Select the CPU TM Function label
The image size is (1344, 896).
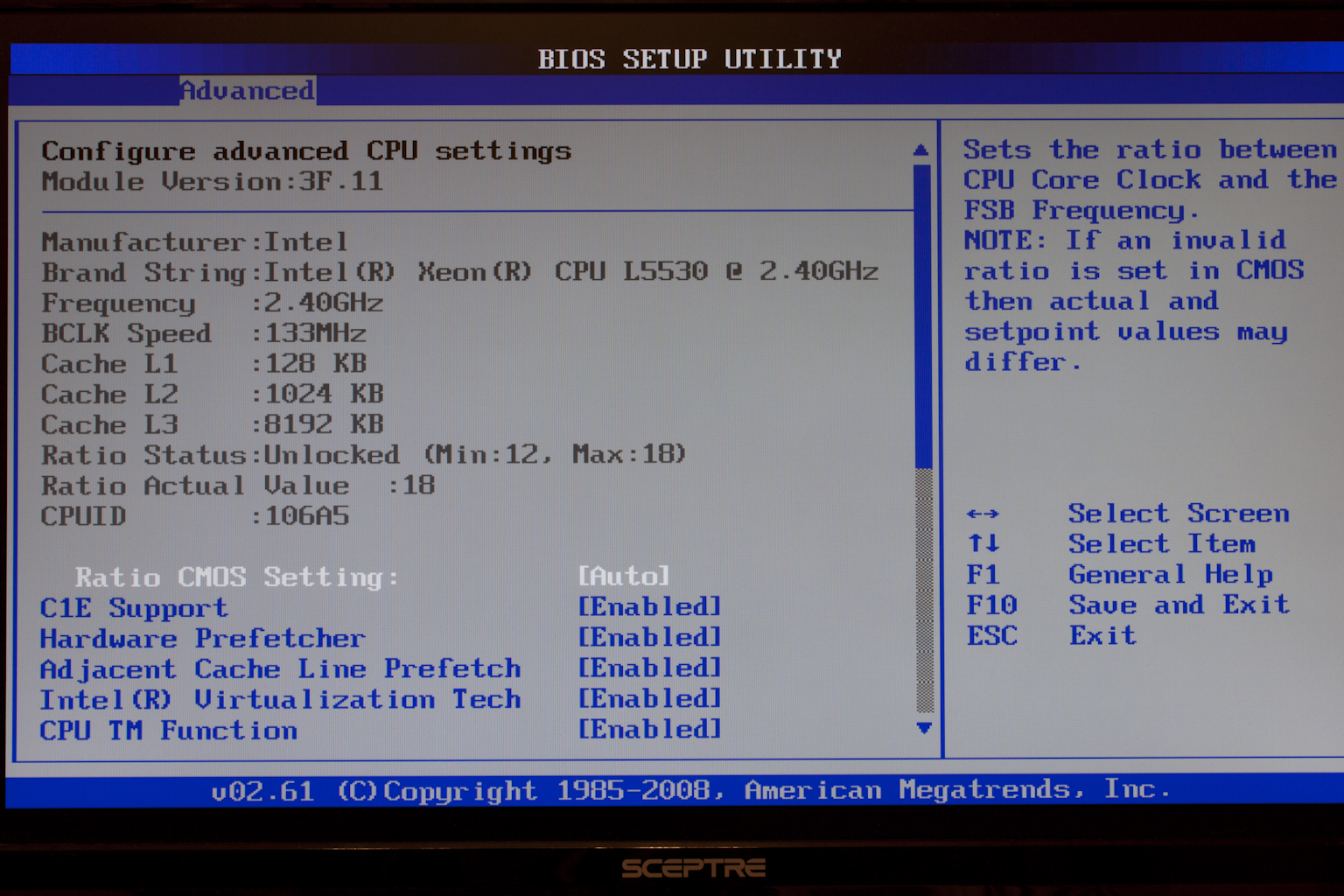click(x=168, y=731)
